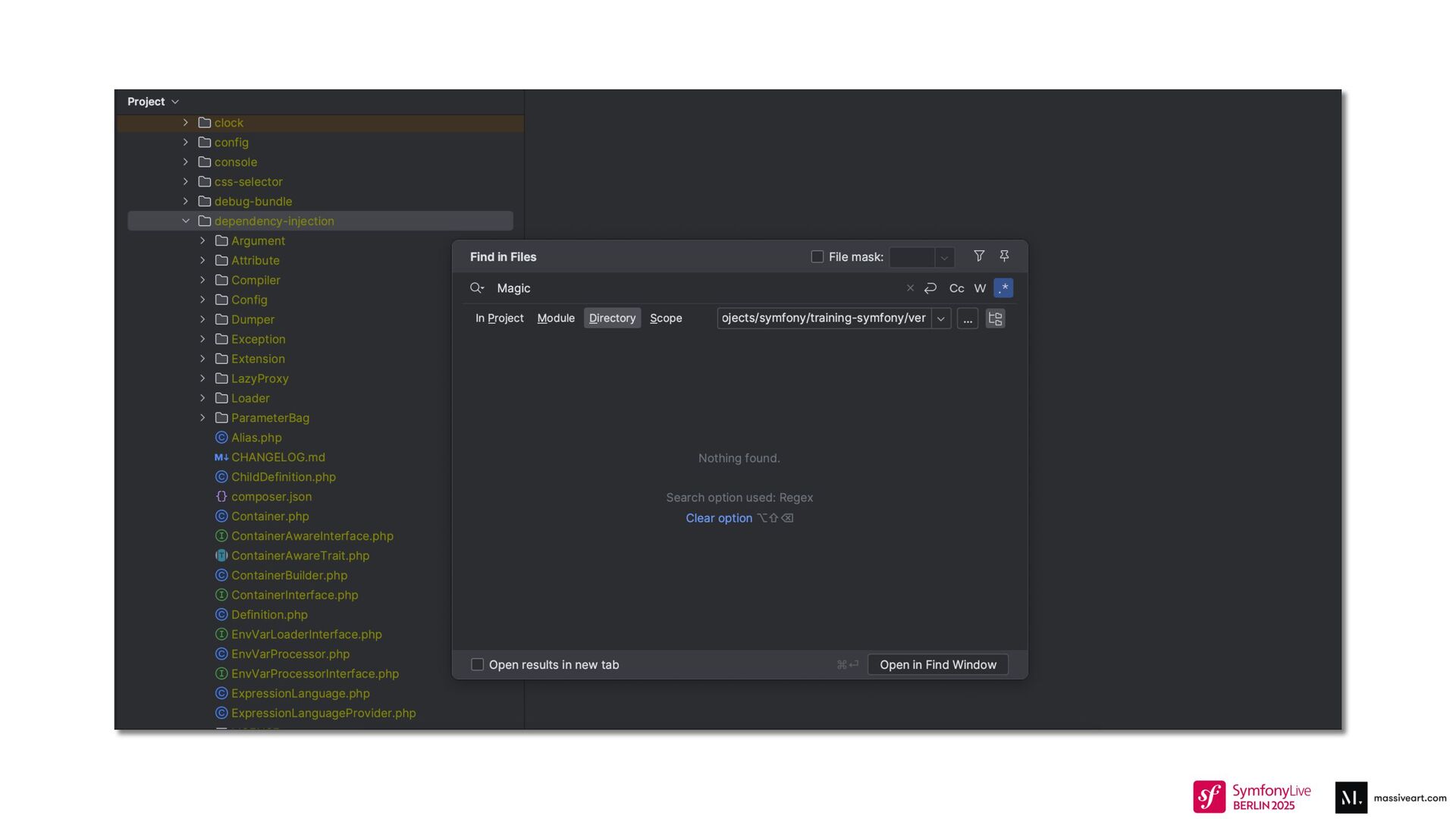Browse for directory with ellipsis button

click(968, 318)
